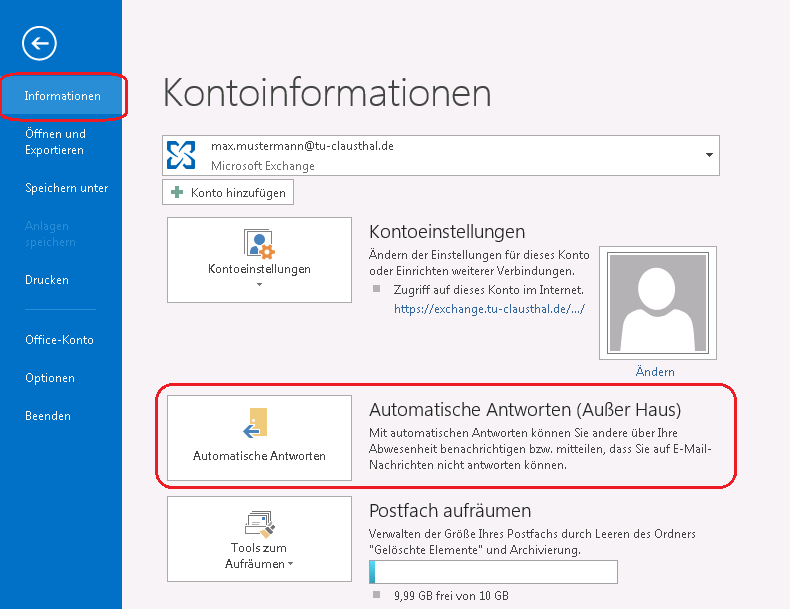Click the profile picture placeholder
Viewport: 790px width, 609px height.
[x=658, y=303]
